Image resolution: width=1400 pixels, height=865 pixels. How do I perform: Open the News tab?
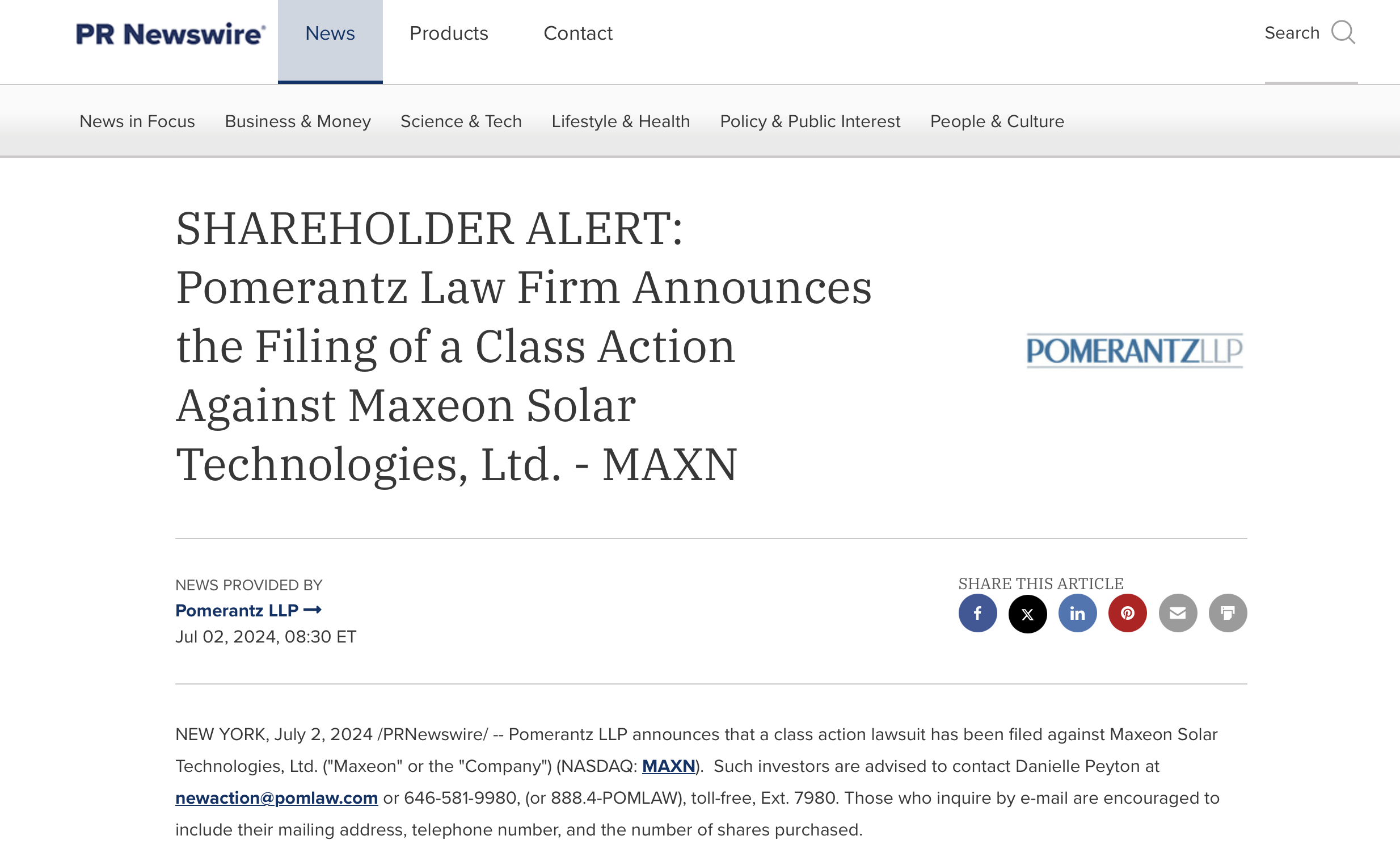(x=330, y=33)
